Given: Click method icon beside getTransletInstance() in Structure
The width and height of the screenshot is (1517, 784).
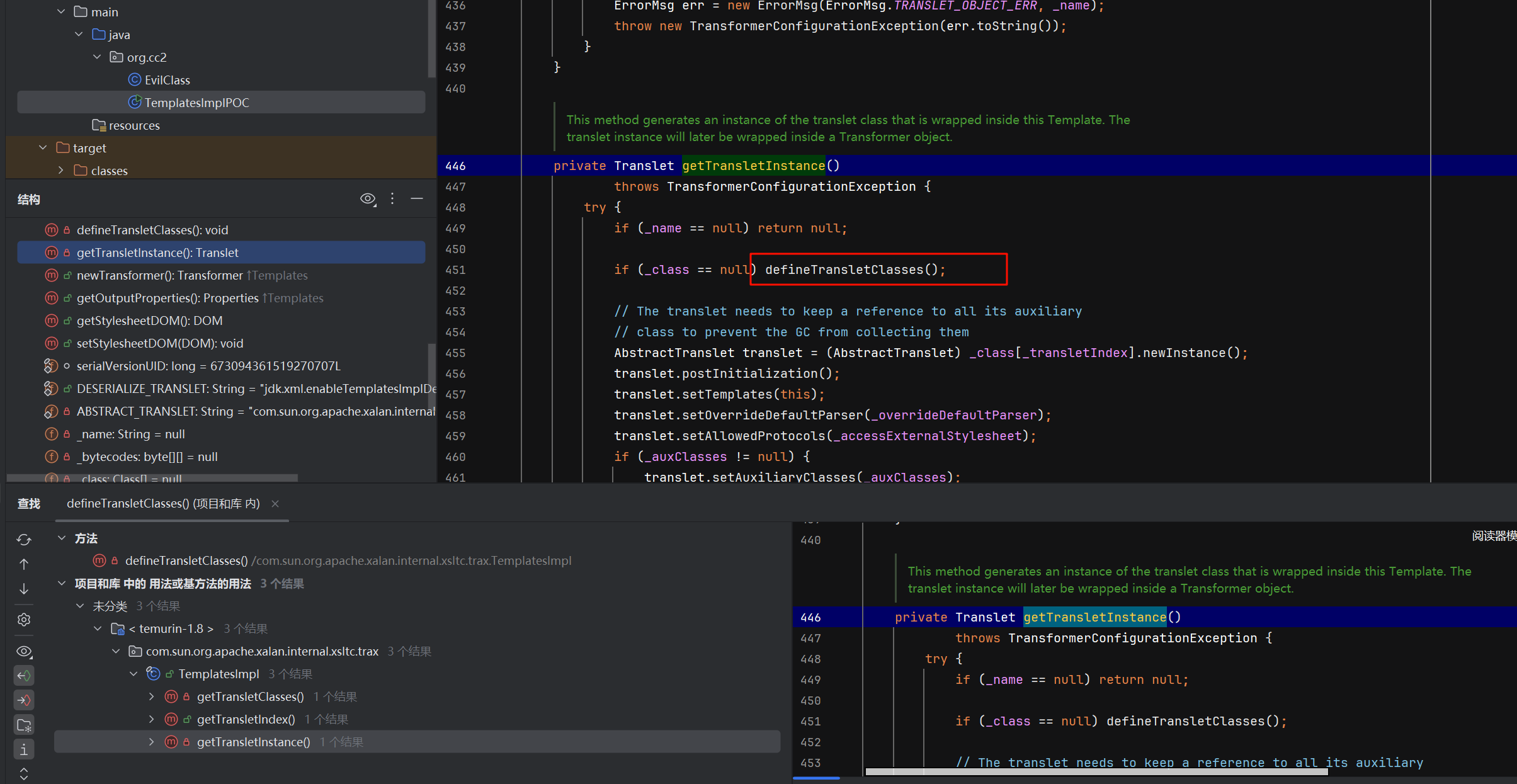Looking at the screenshot, I should pos(52,253).
